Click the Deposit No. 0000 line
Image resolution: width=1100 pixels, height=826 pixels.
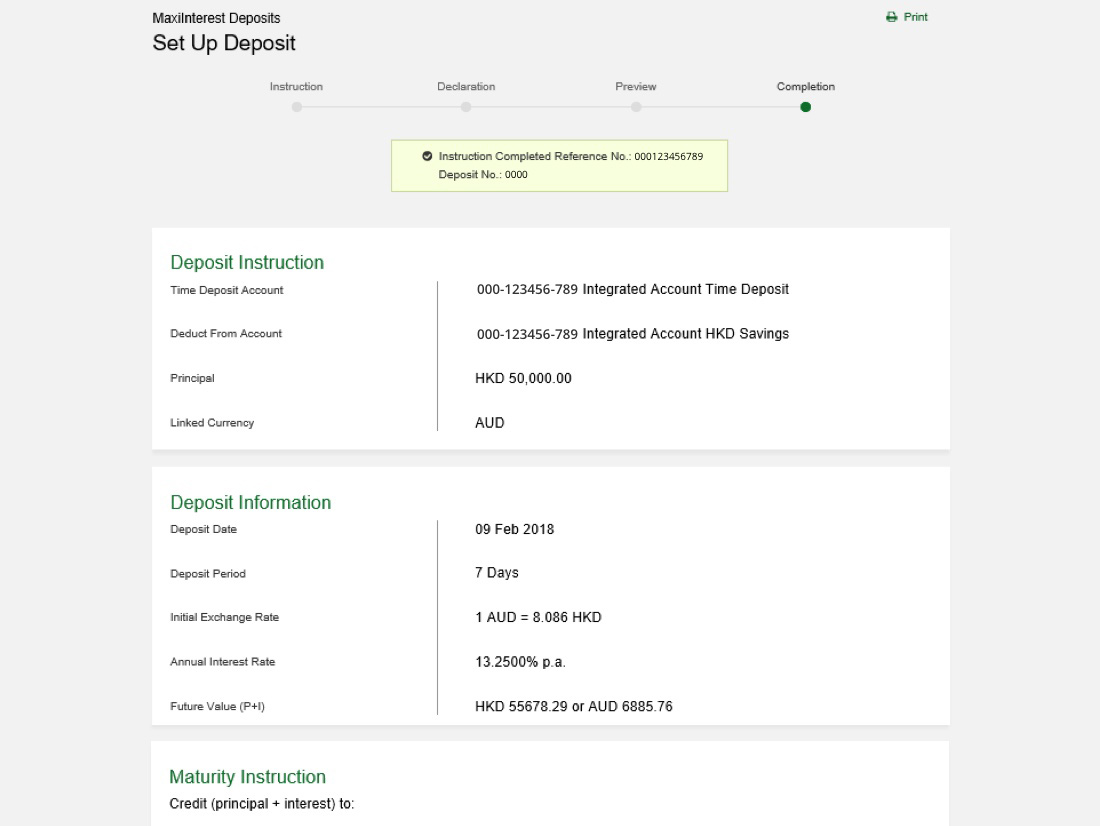483,175
